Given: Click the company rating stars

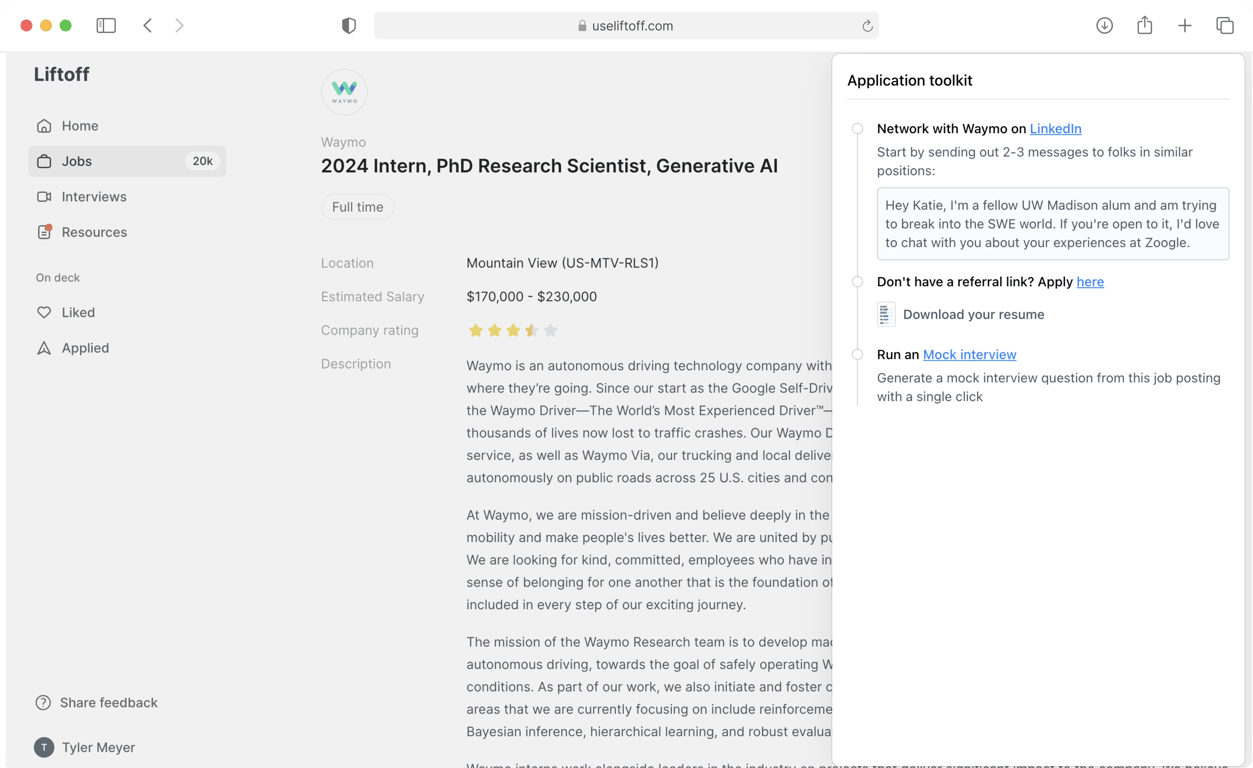Looking at the screenshot, I should point(512,331).
